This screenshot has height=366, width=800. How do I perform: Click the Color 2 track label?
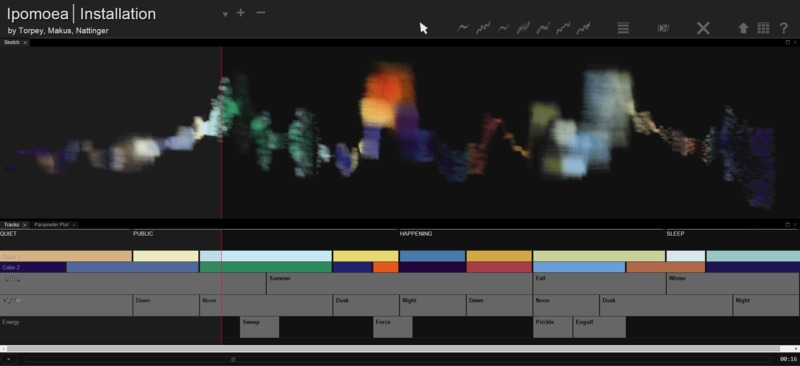11,267
